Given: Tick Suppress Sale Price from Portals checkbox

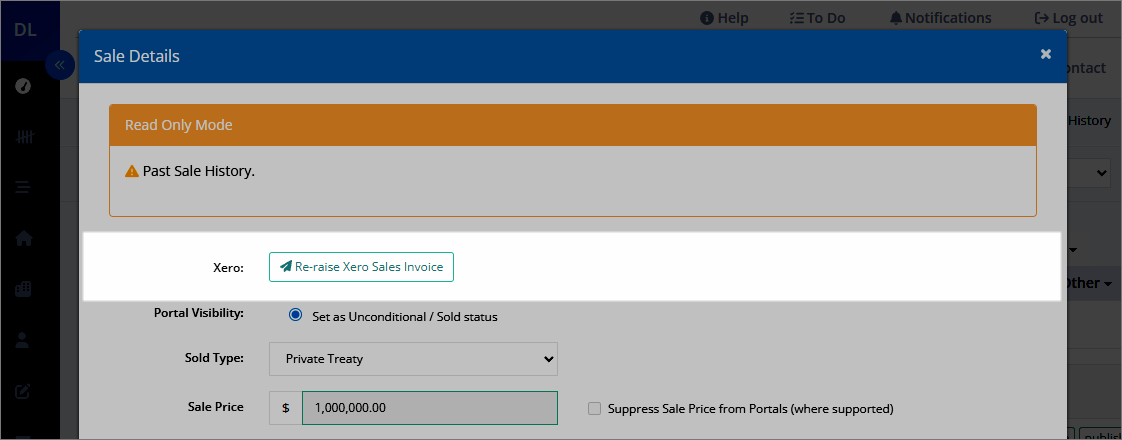Looking at the screenshot, I should point(594,409).
